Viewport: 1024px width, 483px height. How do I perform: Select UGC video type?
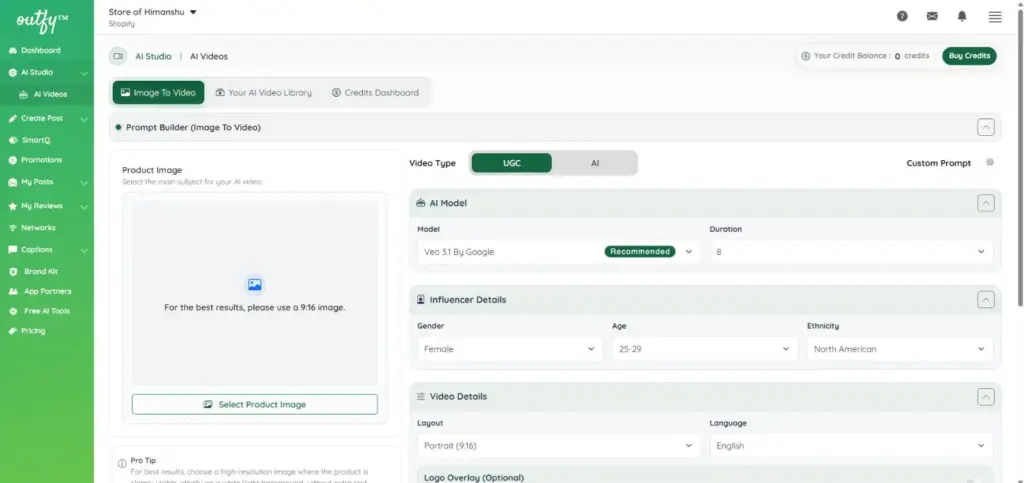[x=511, y=163]
